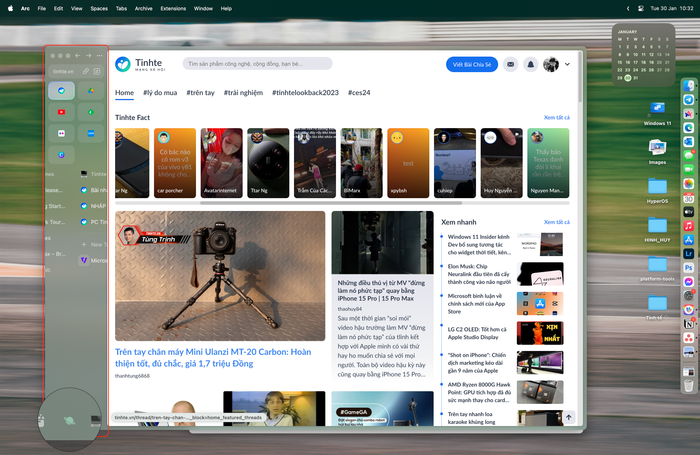
Task: Open the '#trên tay' tab
Action: [200, 92]
